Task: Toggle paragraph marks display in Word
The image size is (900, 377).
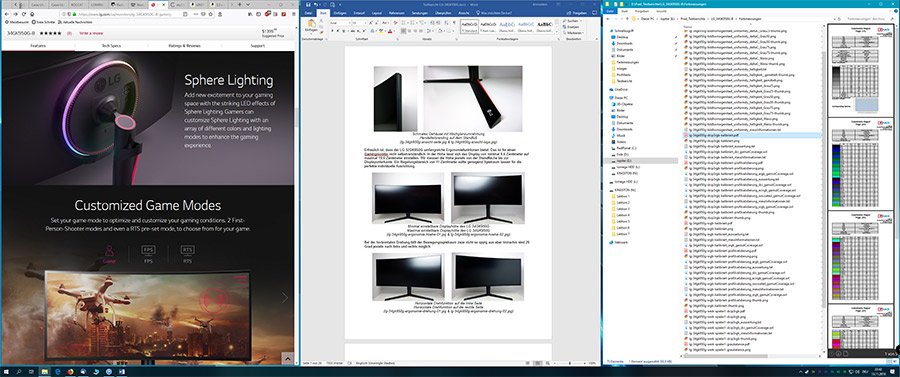Action: tap(454, 23)
